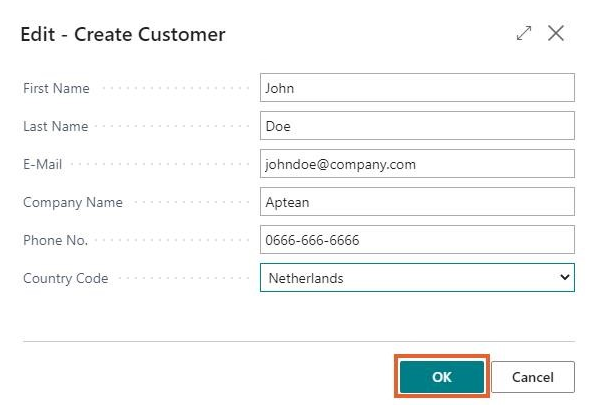Edit the Company Name field showing Aptean
This screenshot has height=420, width=608.
coord(417,202)
